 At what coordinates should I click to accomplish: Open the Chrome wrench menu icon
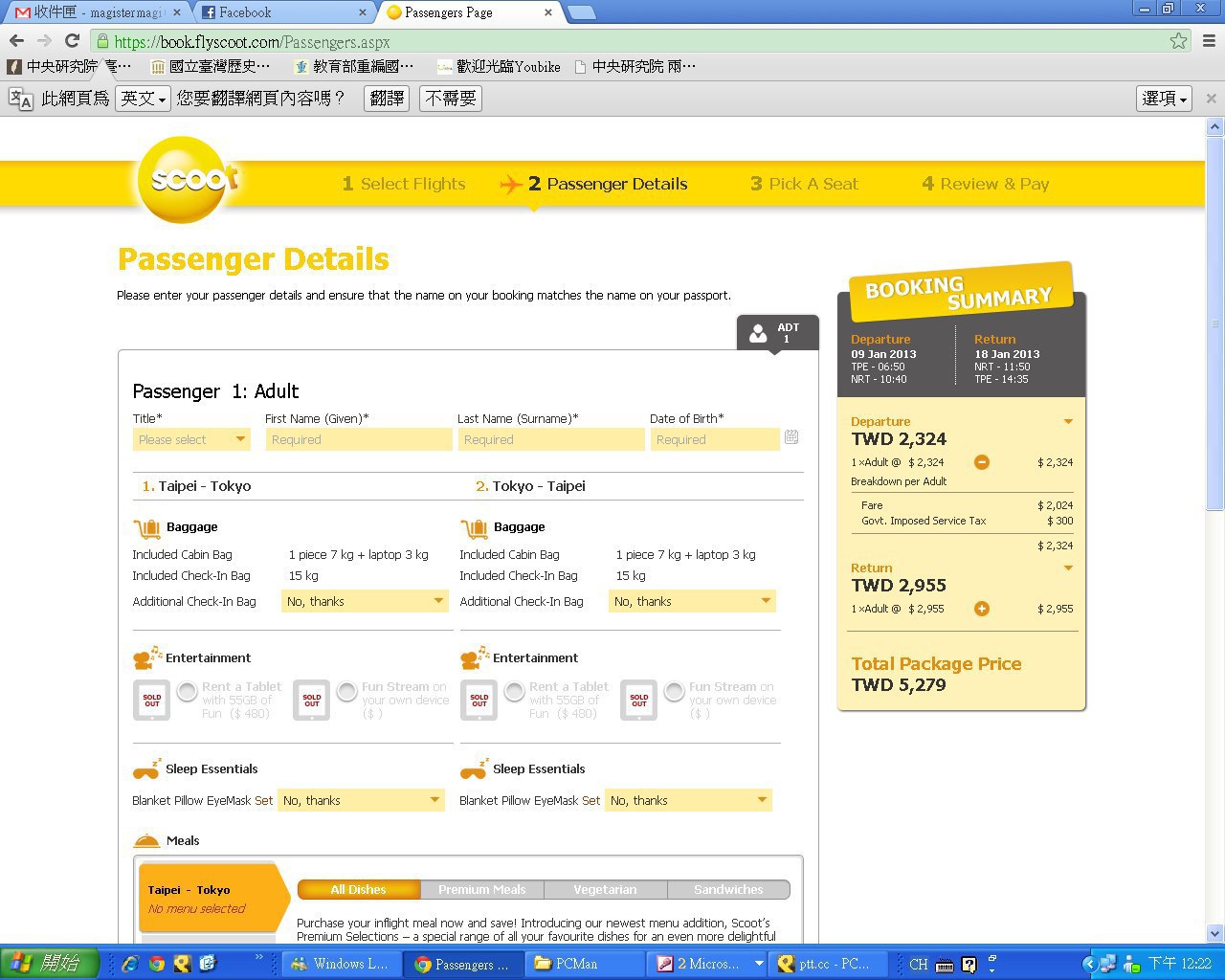[x=1209, y=40]
